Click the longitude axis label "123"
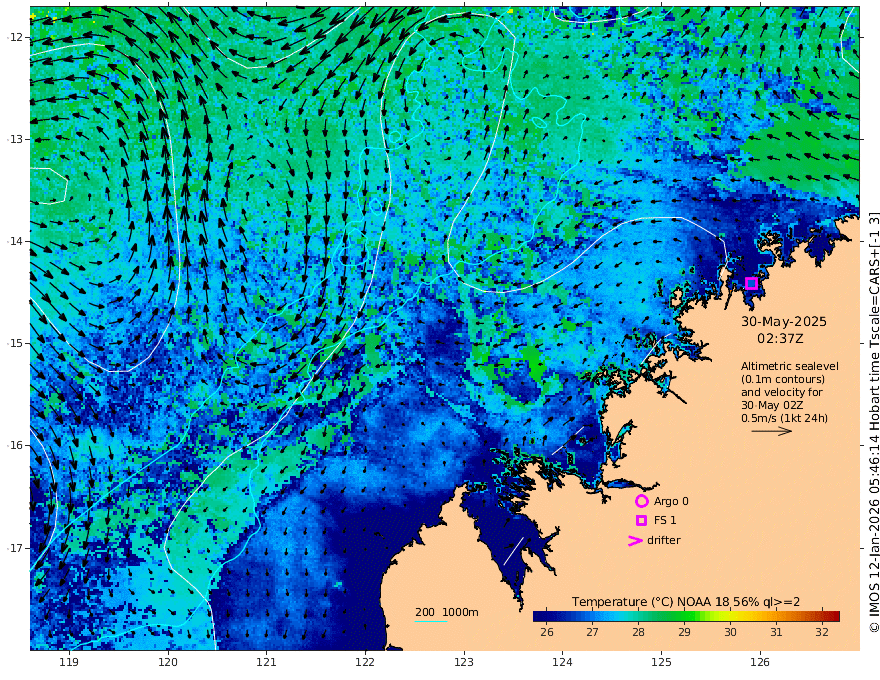 point(464,663)
